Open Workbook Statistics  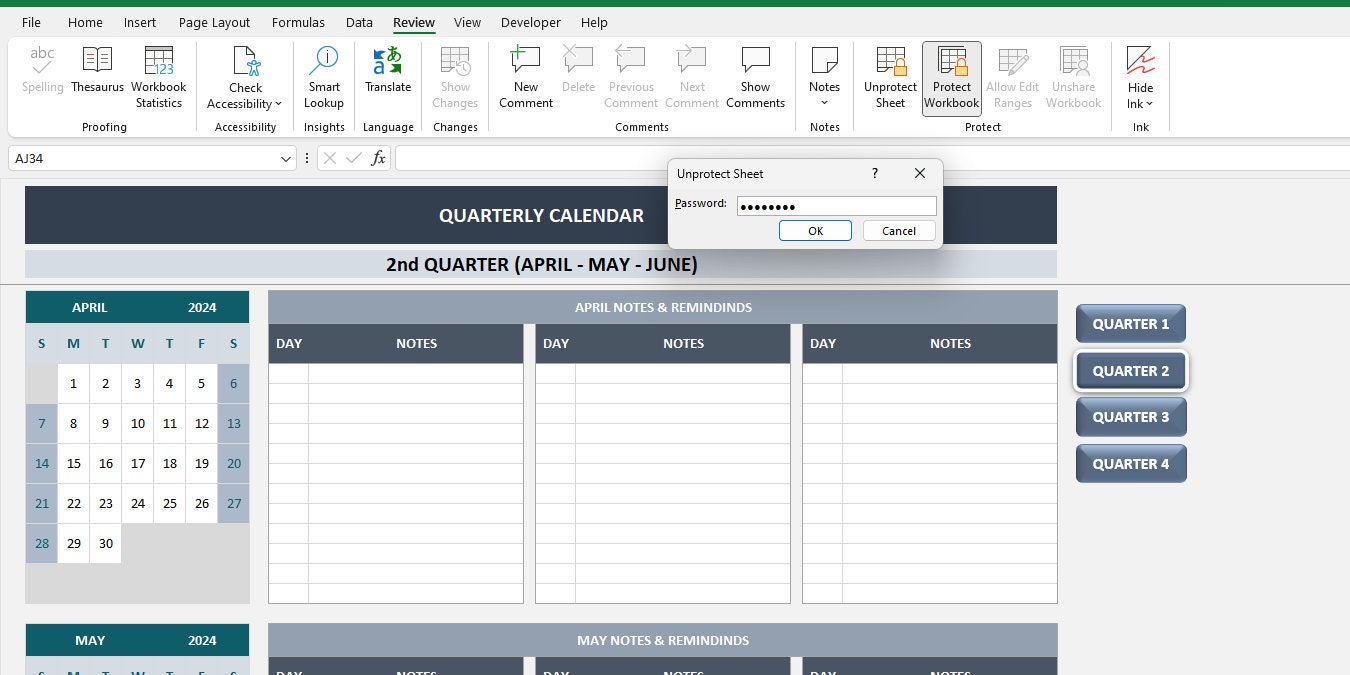[x=159, y=78]
